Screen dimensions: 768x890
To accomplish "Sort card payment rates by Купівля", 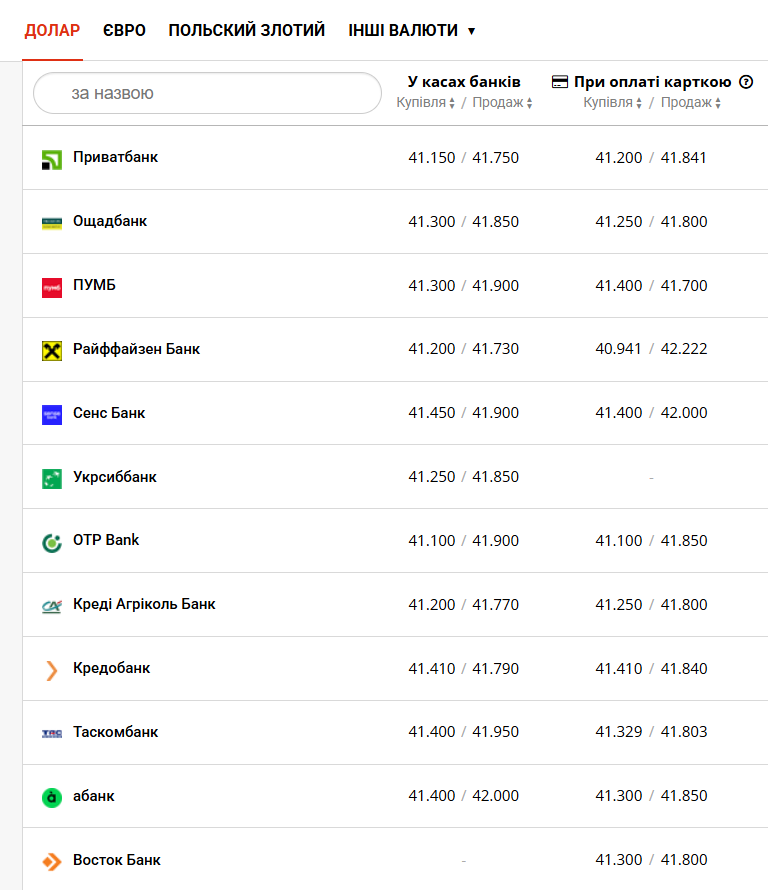I will [x=612, y=103].
